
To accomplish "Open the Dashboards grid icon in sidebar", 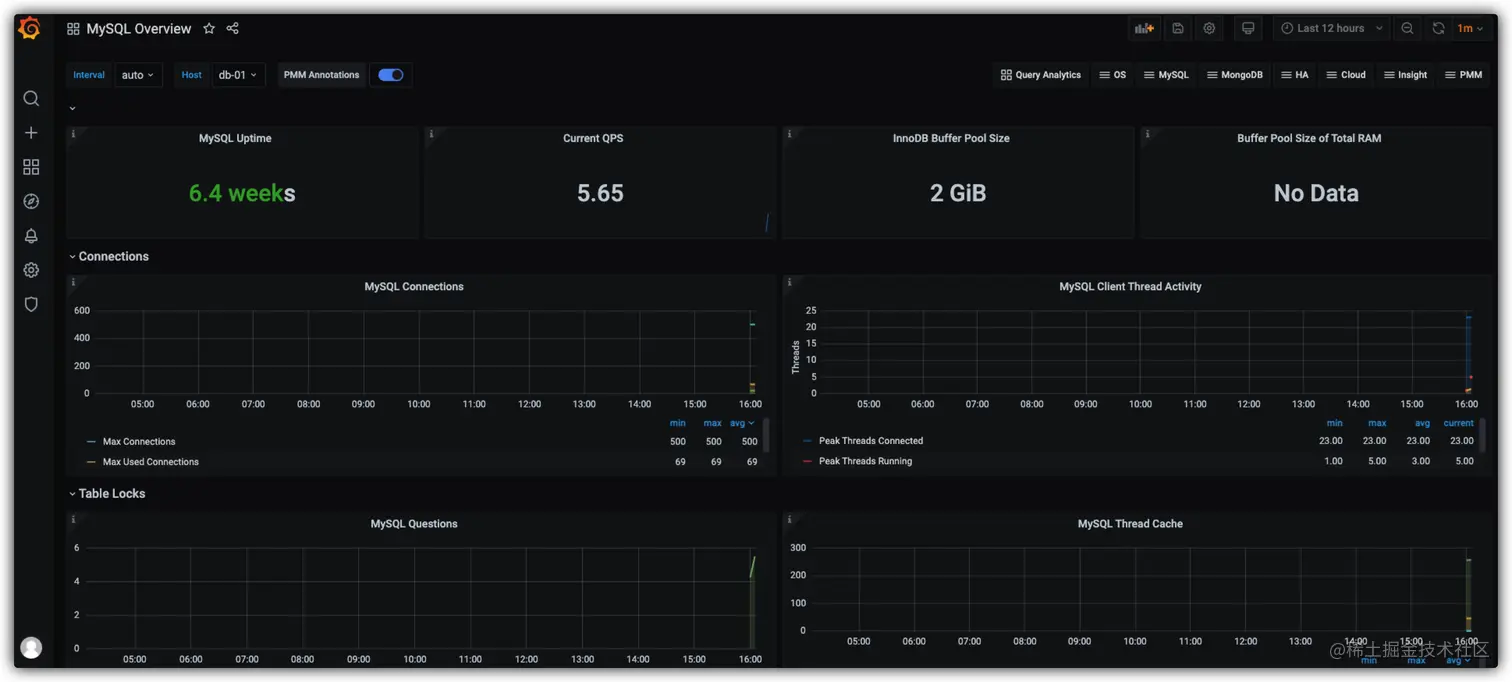I will point(31,167).
